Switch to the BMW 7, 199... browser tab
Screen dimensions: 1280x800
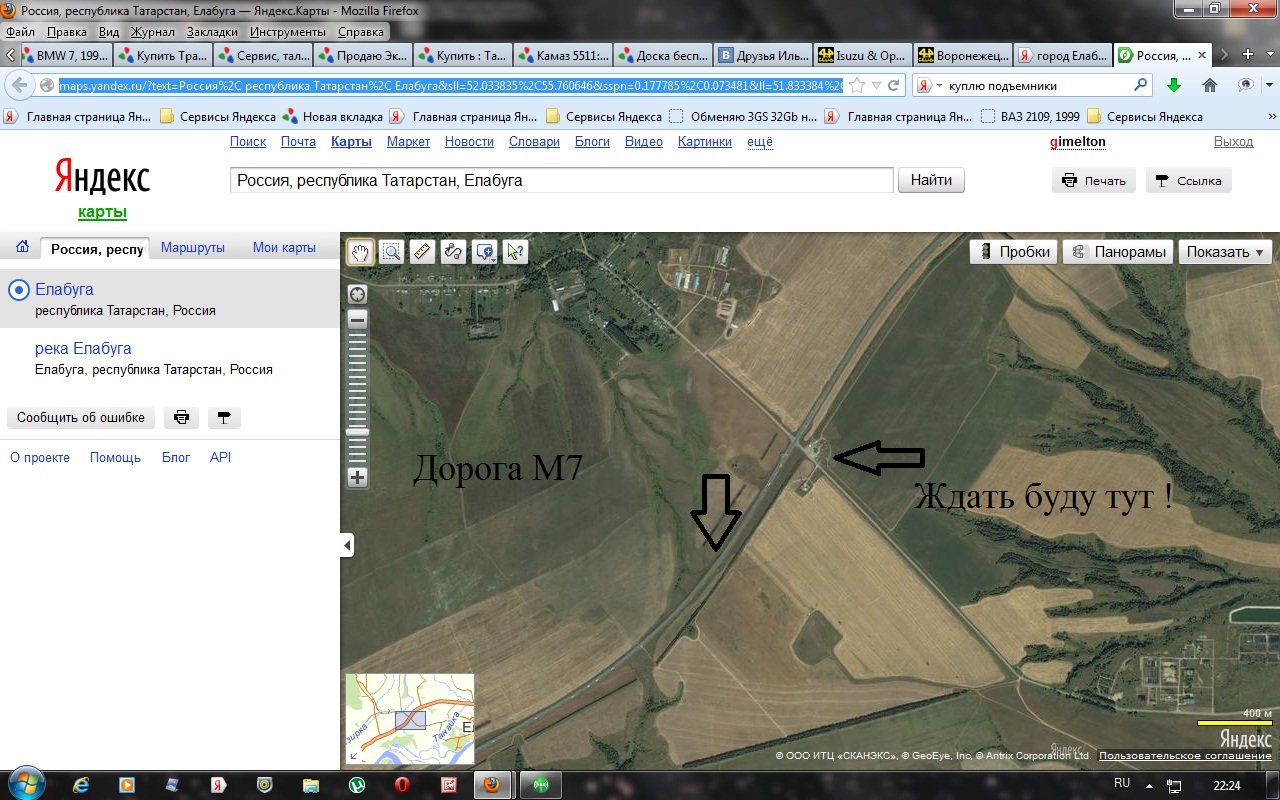click(63, 55)
